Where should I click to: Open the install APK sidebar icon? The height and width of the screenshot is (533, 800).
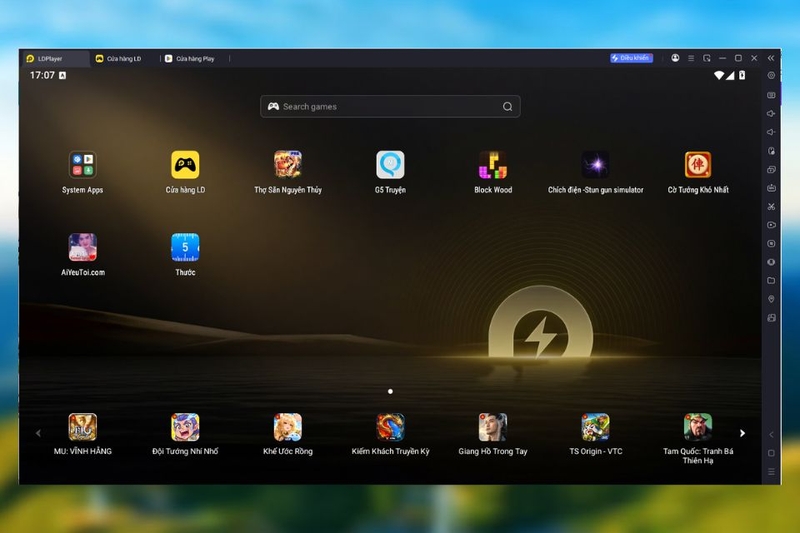pos(771,188)
